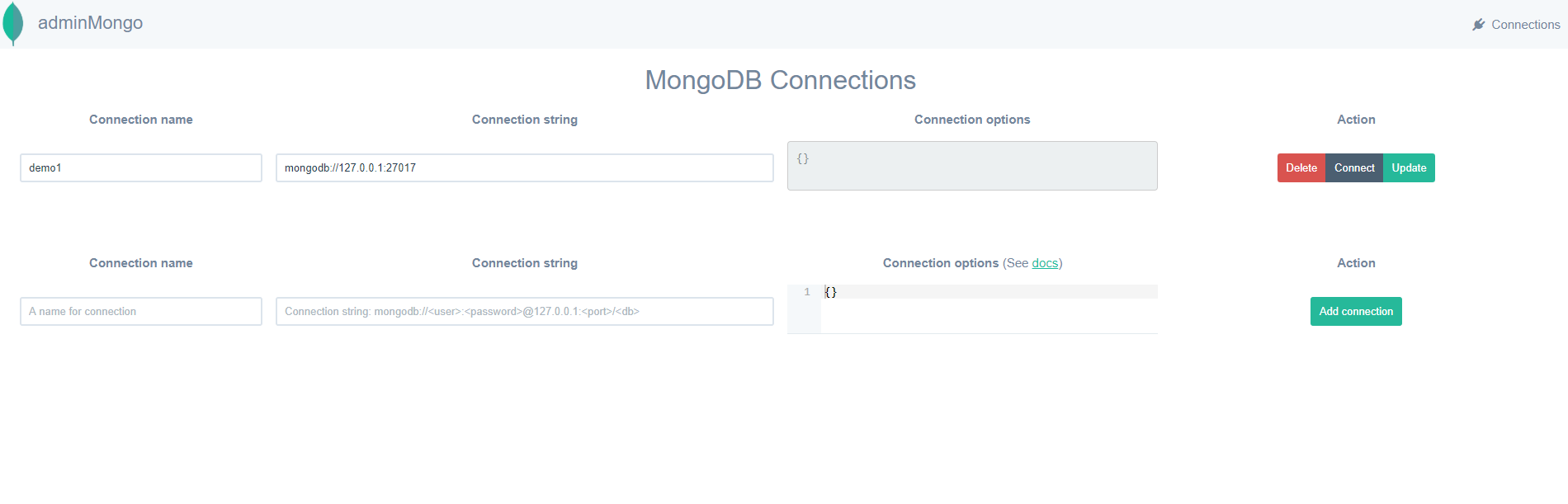1568x504 pixels.
Task: Click the MongoDB Connections page heading
Action: point(780,80)
